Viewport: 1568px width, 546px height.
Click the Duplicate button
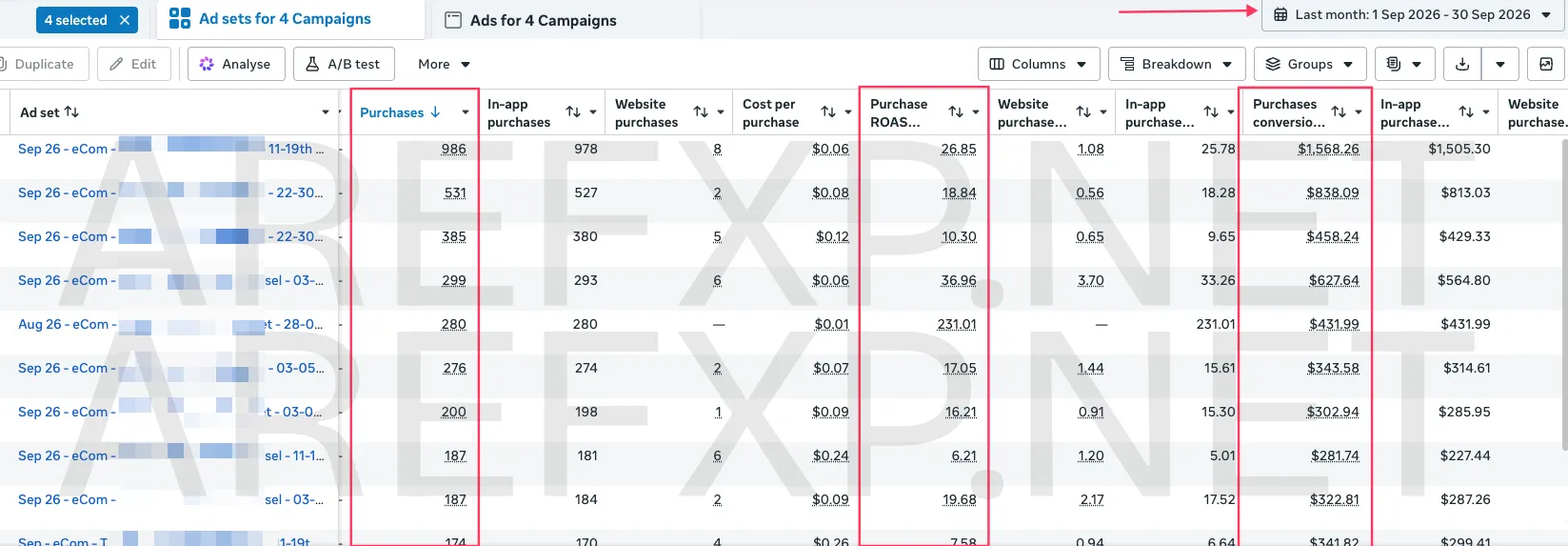pyautogui.click(x=44, y=64)
